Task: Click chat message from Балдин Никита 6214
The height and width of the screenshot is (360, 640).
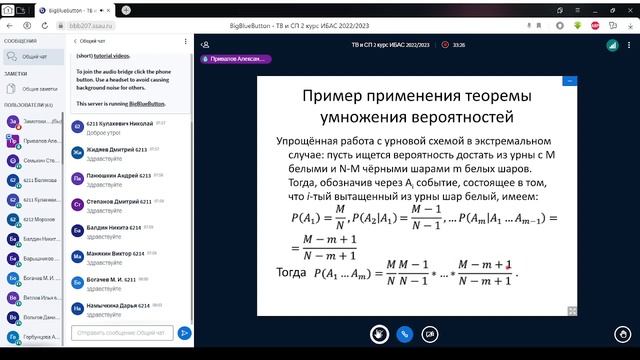Action: click(129, 232)
